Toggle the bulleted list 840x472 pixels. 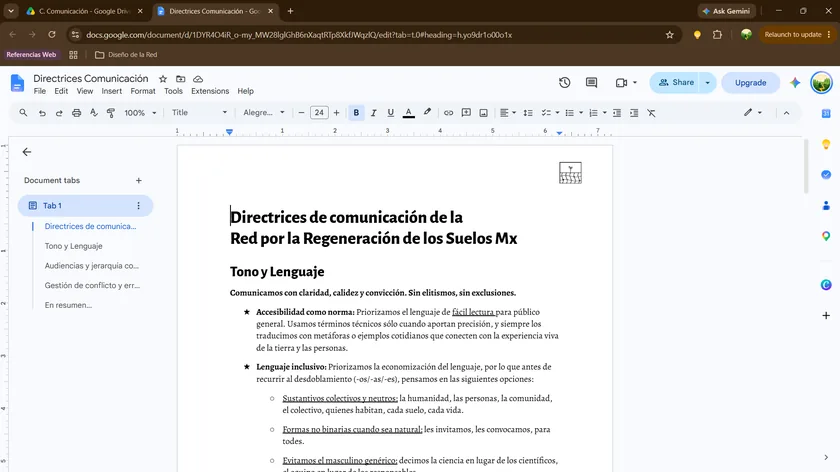point(569,113)
